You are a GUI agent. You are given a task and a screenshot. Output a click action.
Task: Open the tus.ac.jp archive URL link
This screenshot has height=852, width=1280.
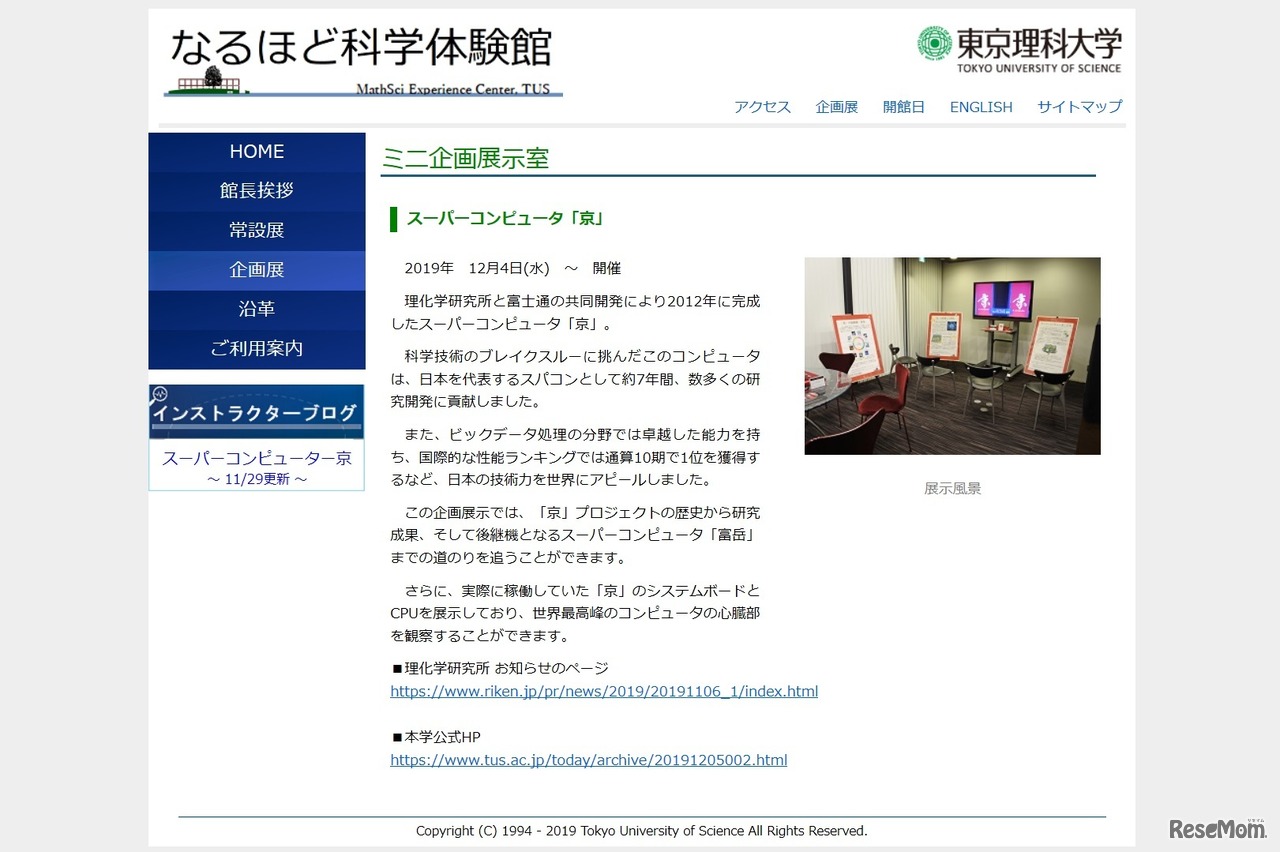[x=589, y=760]
